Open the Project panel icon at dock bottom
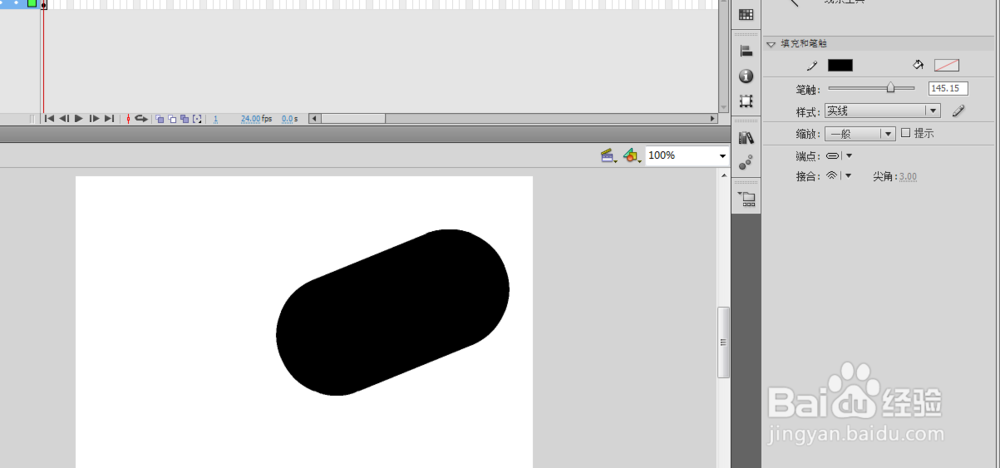Screen dimensions: 1000x468 point(746,199)
